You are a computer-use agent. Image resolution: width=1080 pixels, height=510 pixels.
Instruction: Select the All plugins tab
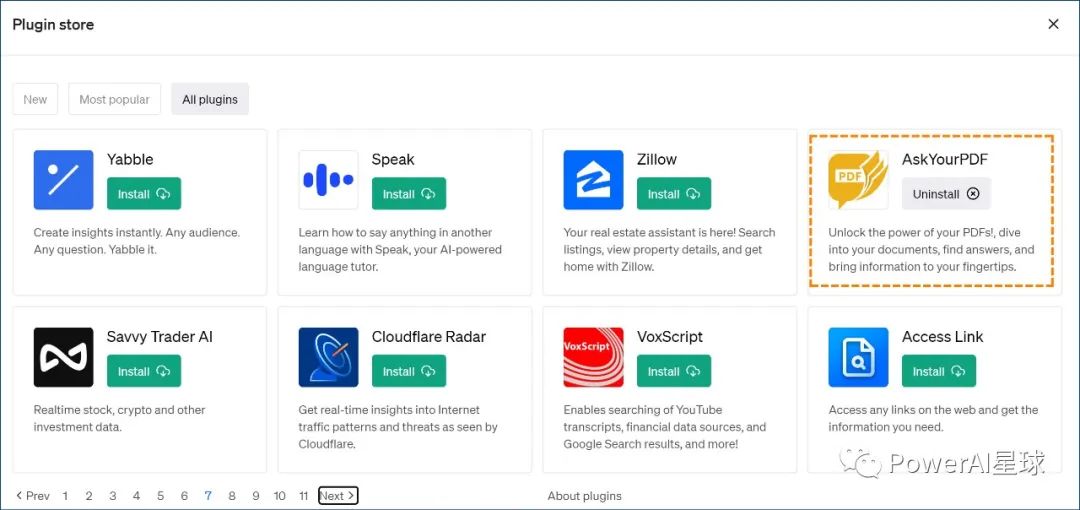[x=210, y=99]
